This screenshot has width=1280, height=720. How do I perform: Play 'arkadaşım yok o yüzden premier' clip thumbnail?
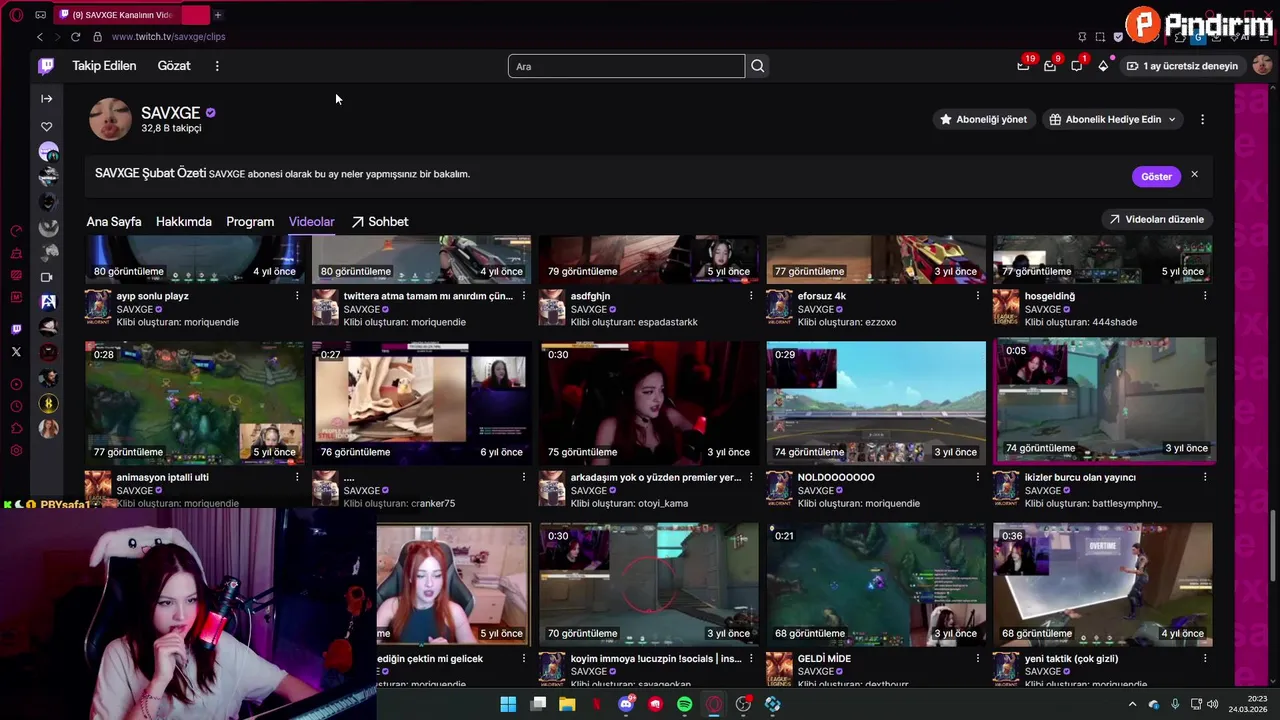point(649,402)
